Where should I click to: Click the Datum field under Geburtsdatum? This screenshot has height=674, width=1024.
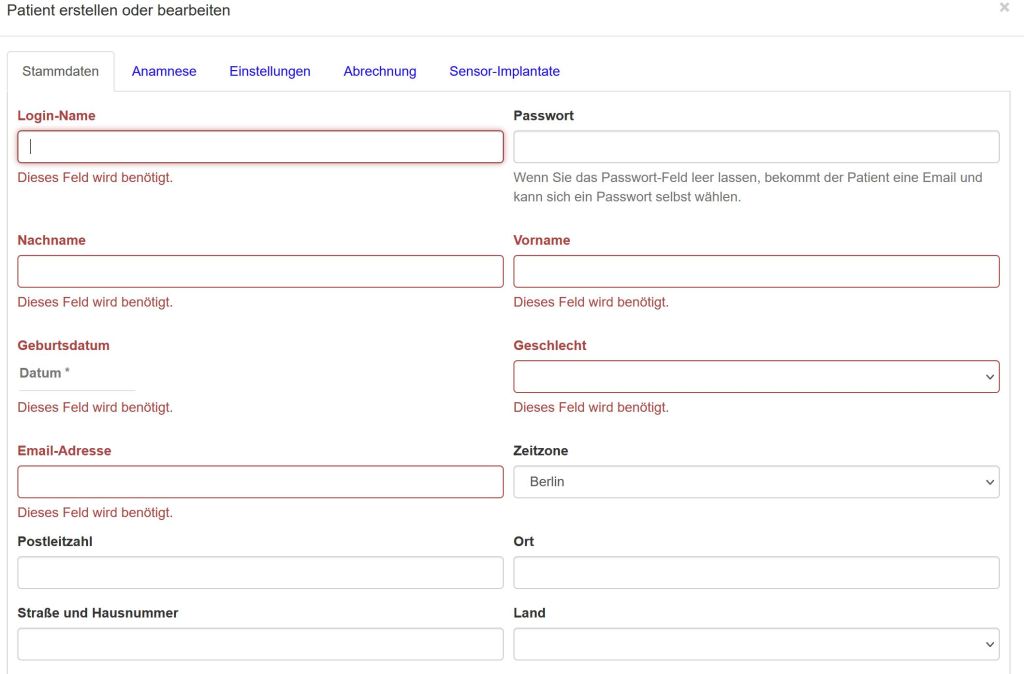tap(76, 374)
